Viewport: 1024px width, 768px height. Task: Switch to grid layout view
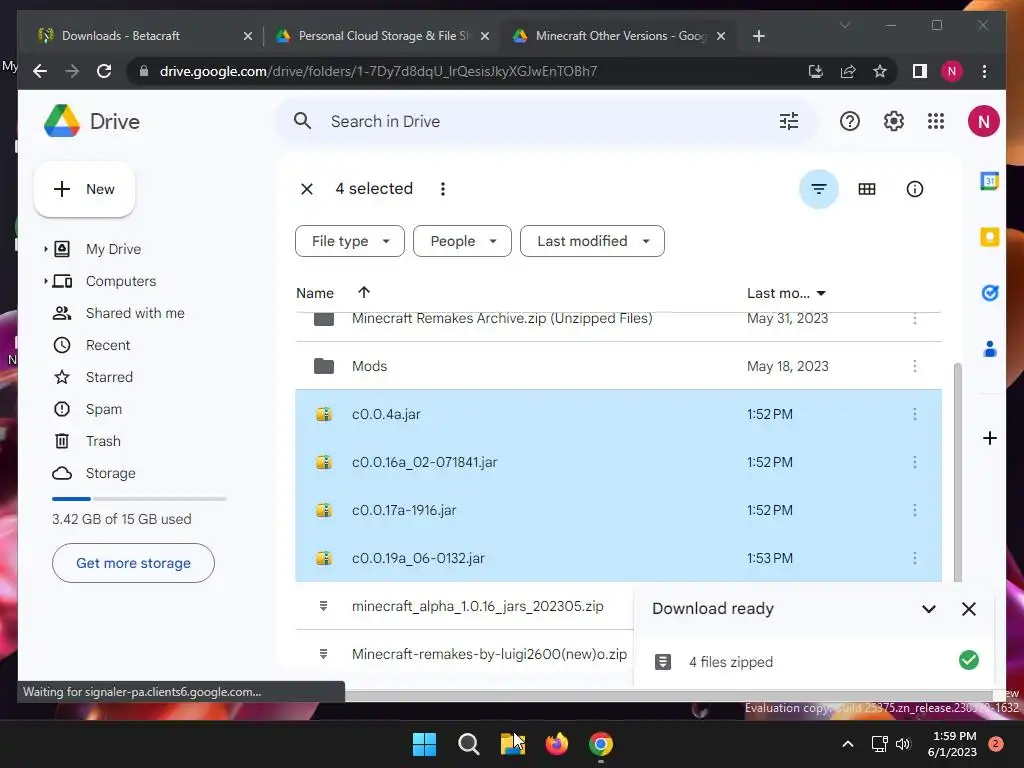(x=867, y=189)
